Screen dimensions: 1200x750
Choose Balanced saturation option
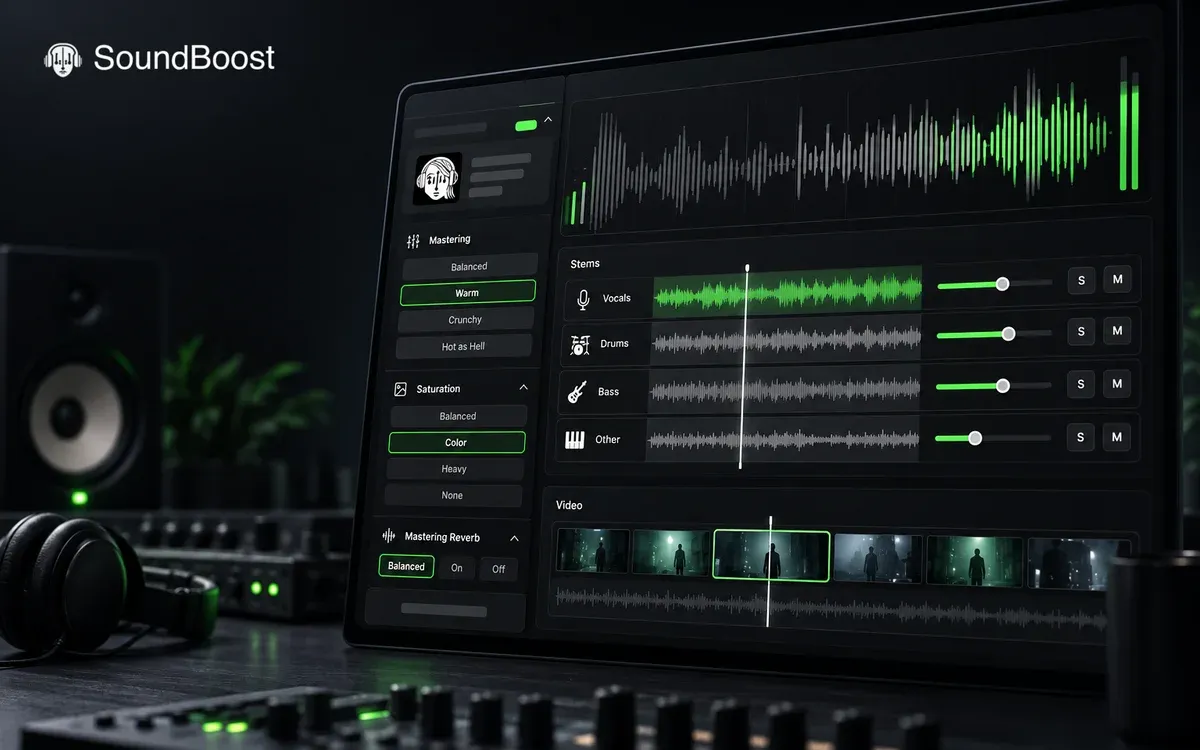(x=458, y=416)
